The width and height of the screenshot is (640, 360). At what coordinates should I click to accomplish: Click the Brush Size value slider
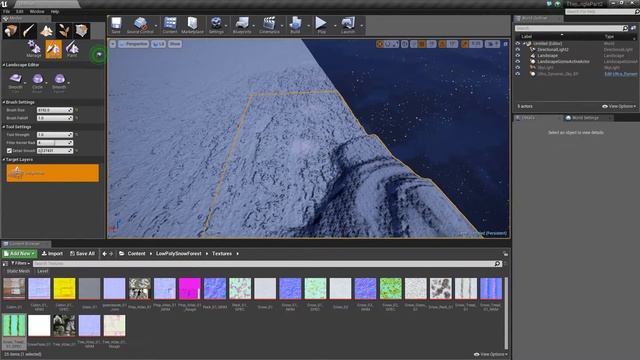pyautogui.click(x=55, y=110)
